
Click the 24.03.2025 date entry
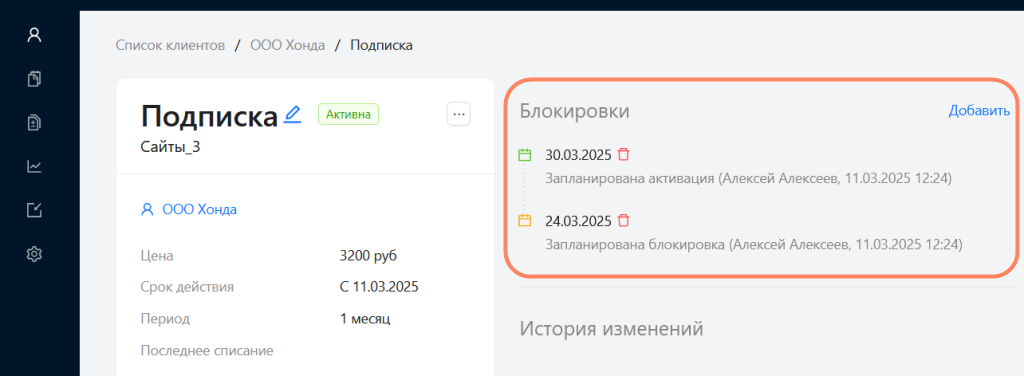point(579,221)
